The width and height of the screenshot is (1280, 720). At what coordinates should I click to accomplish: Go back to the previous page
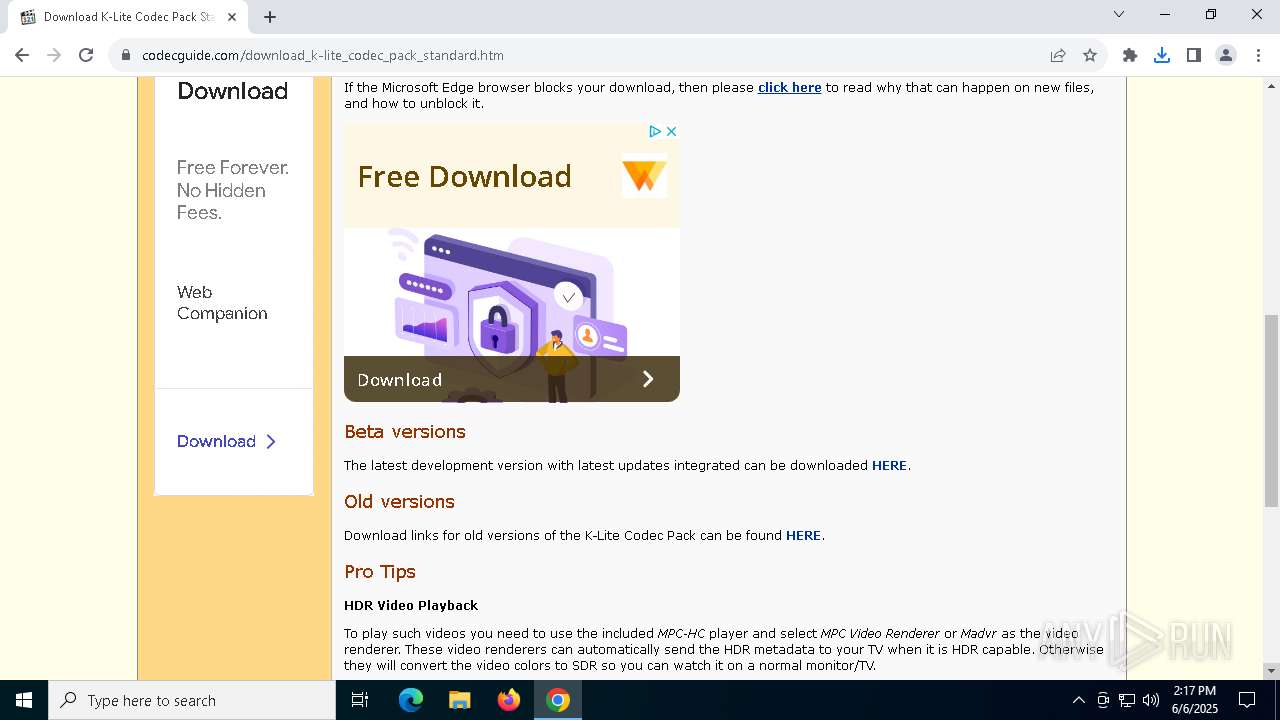coord(22,55)
